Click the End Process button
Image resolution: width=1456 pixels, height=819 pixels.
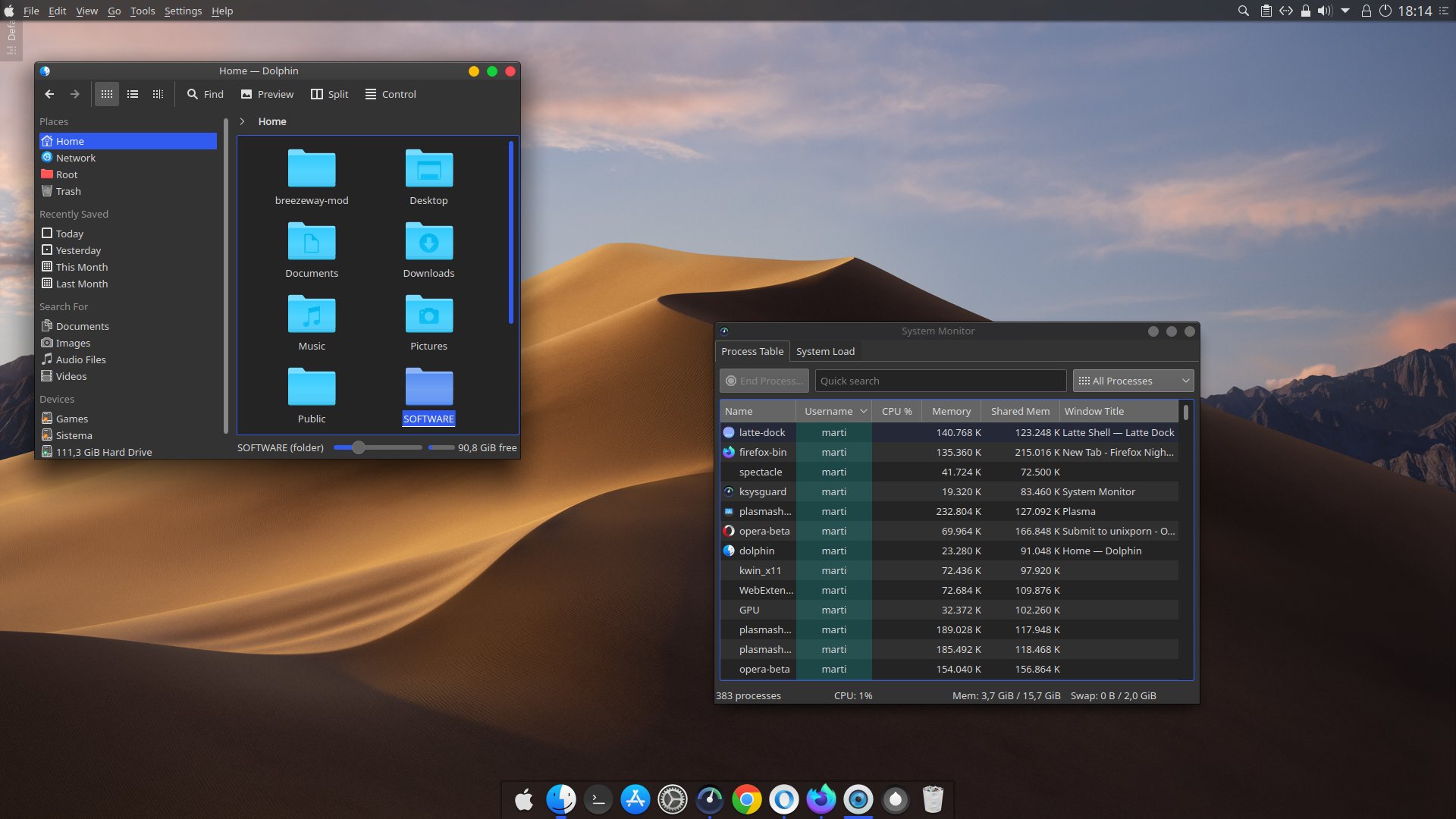coord(764,380)
